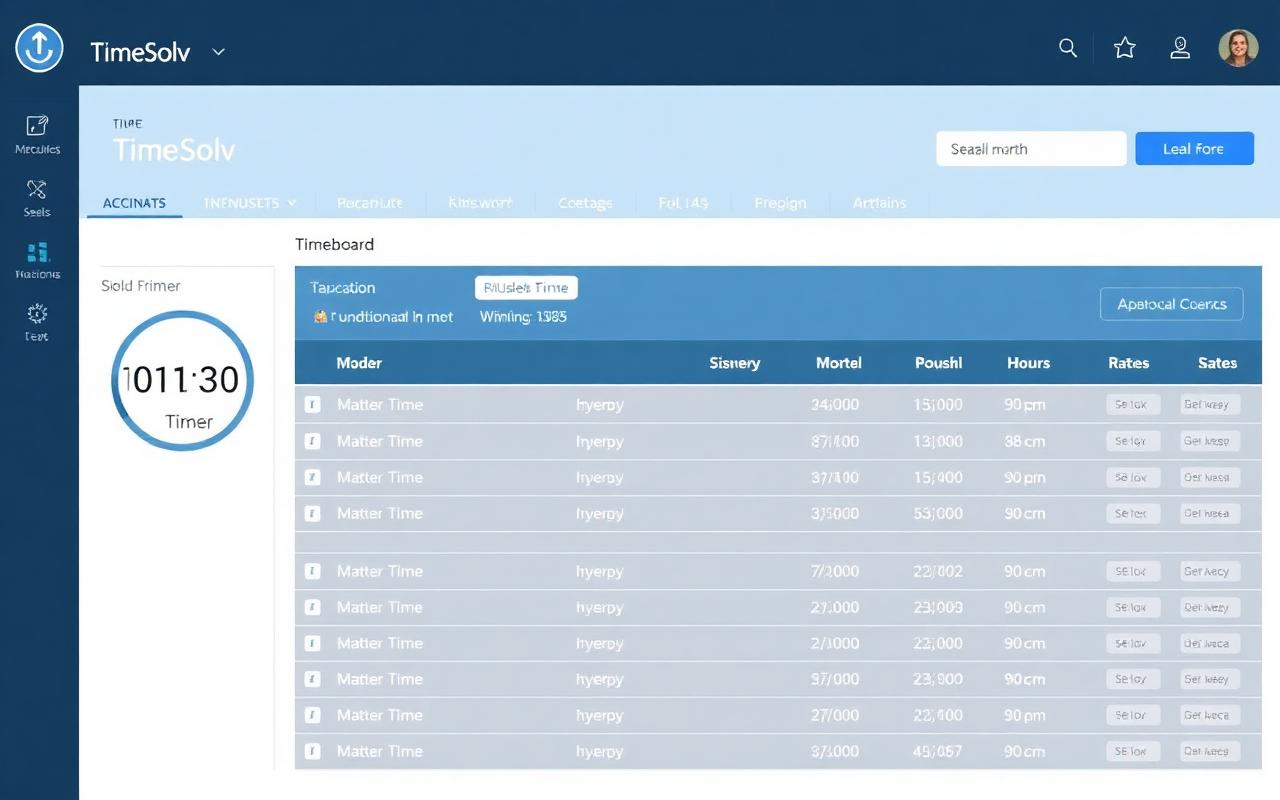
Task: Click the Apatocal Coents button
Action: point(1172,304)
